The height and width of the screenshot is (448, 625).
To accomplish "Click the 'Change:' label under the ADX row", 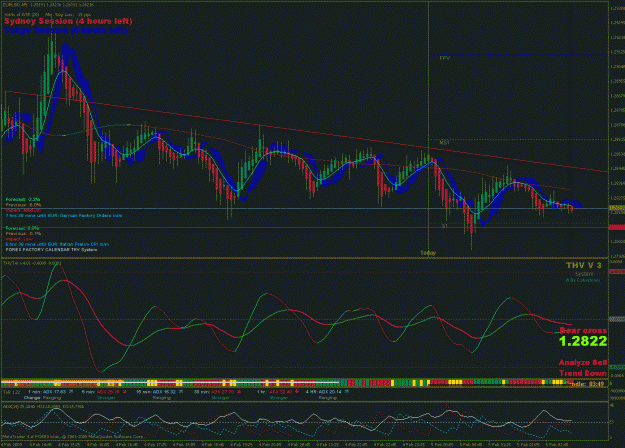I will (32, 398).
